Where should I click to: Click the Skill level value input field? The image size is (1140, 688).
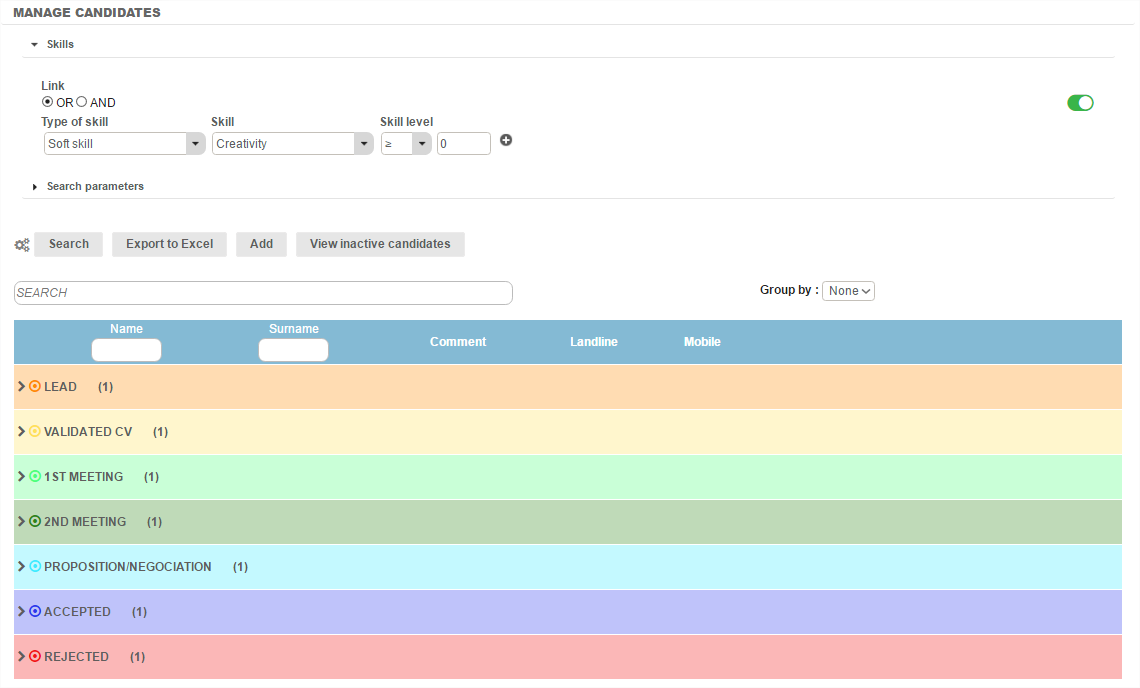point(463,144)
